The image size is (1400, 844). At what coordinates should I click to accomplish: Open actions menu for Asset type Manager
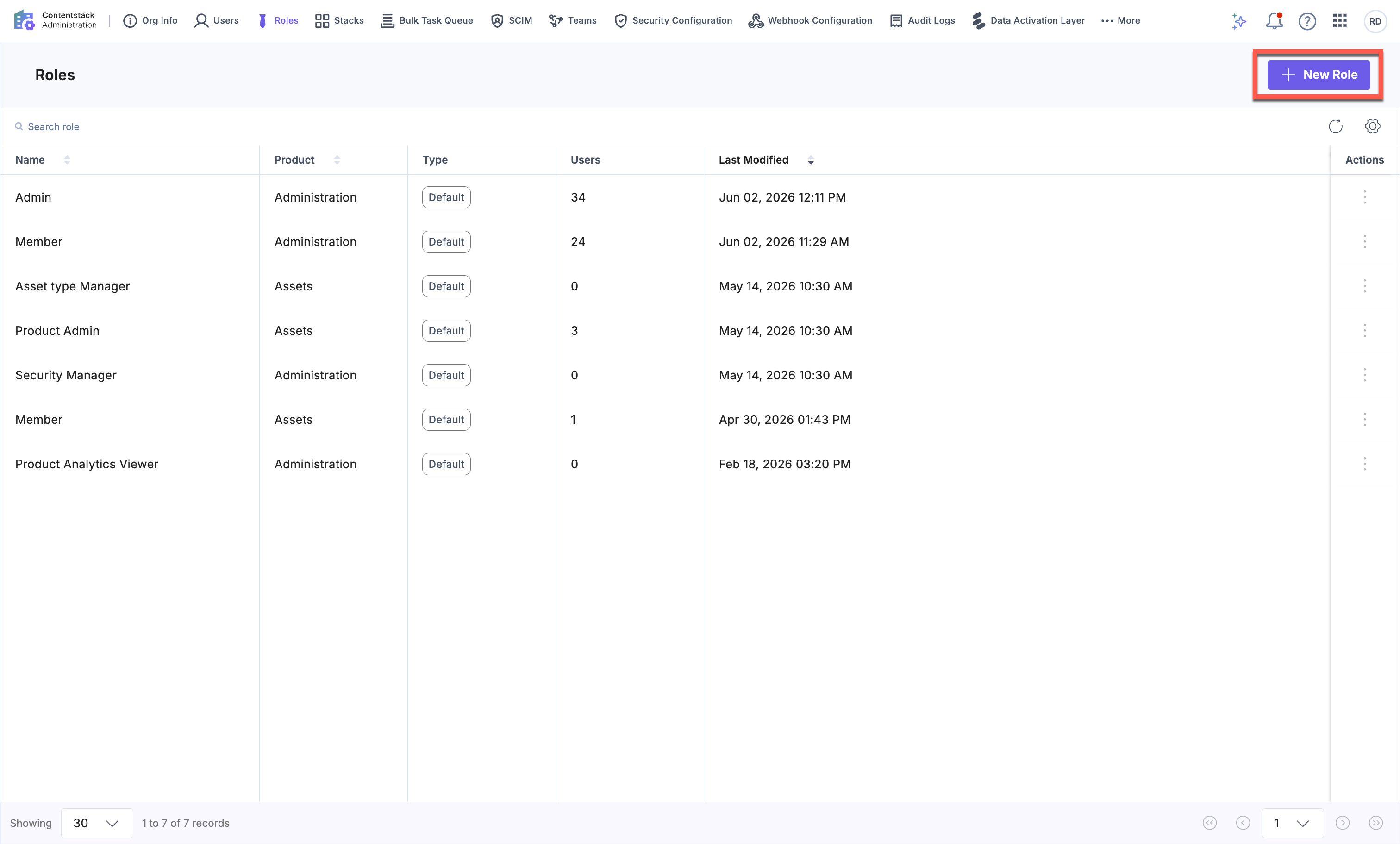[x=1365, y=286]
